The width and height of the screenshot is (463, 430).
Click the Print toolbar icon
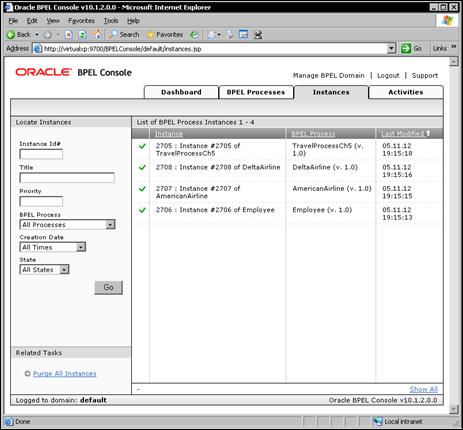click(x=230, y=35)
